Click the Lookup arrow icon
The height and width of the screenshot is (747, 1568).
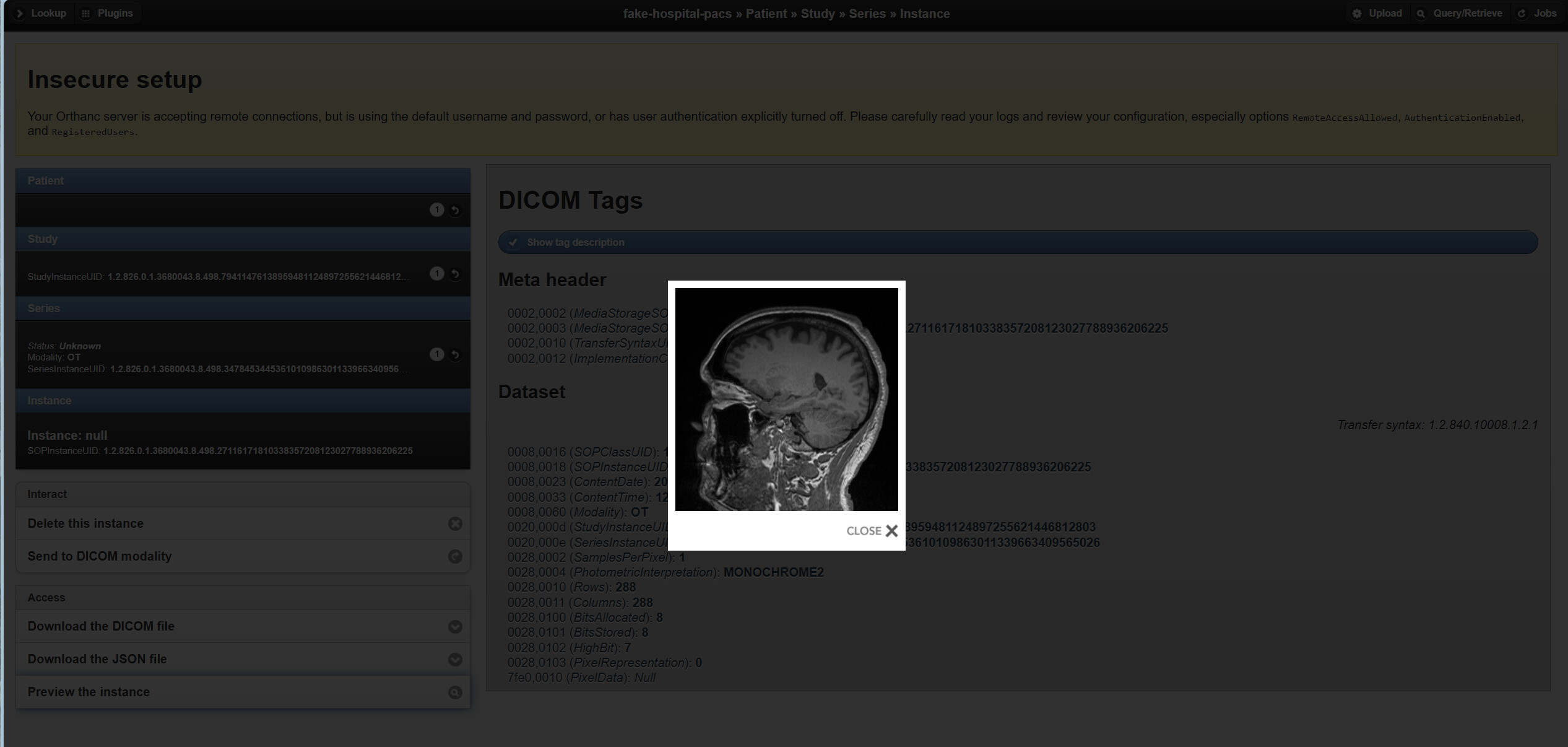pos(19,13)
